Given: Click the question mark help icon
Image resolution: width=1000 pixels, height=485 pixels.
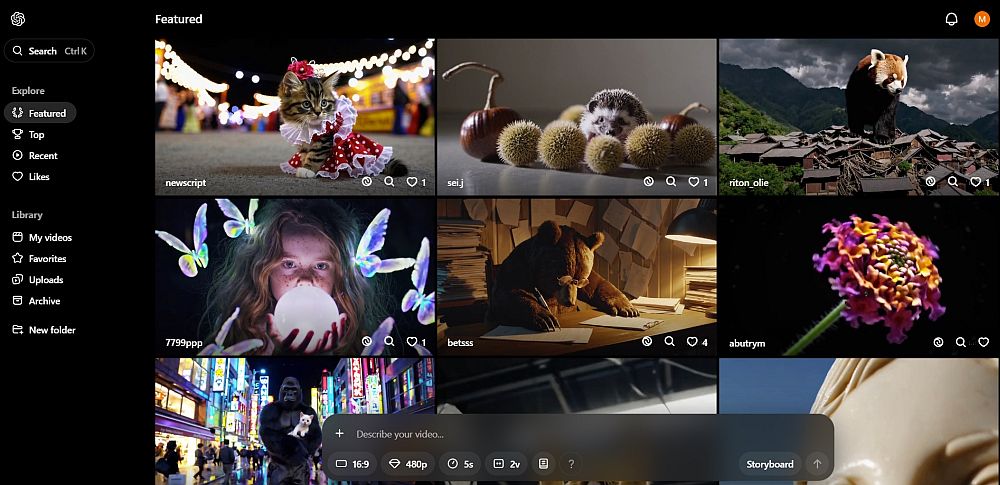Looking at the screenshot, I should point(571,464).
